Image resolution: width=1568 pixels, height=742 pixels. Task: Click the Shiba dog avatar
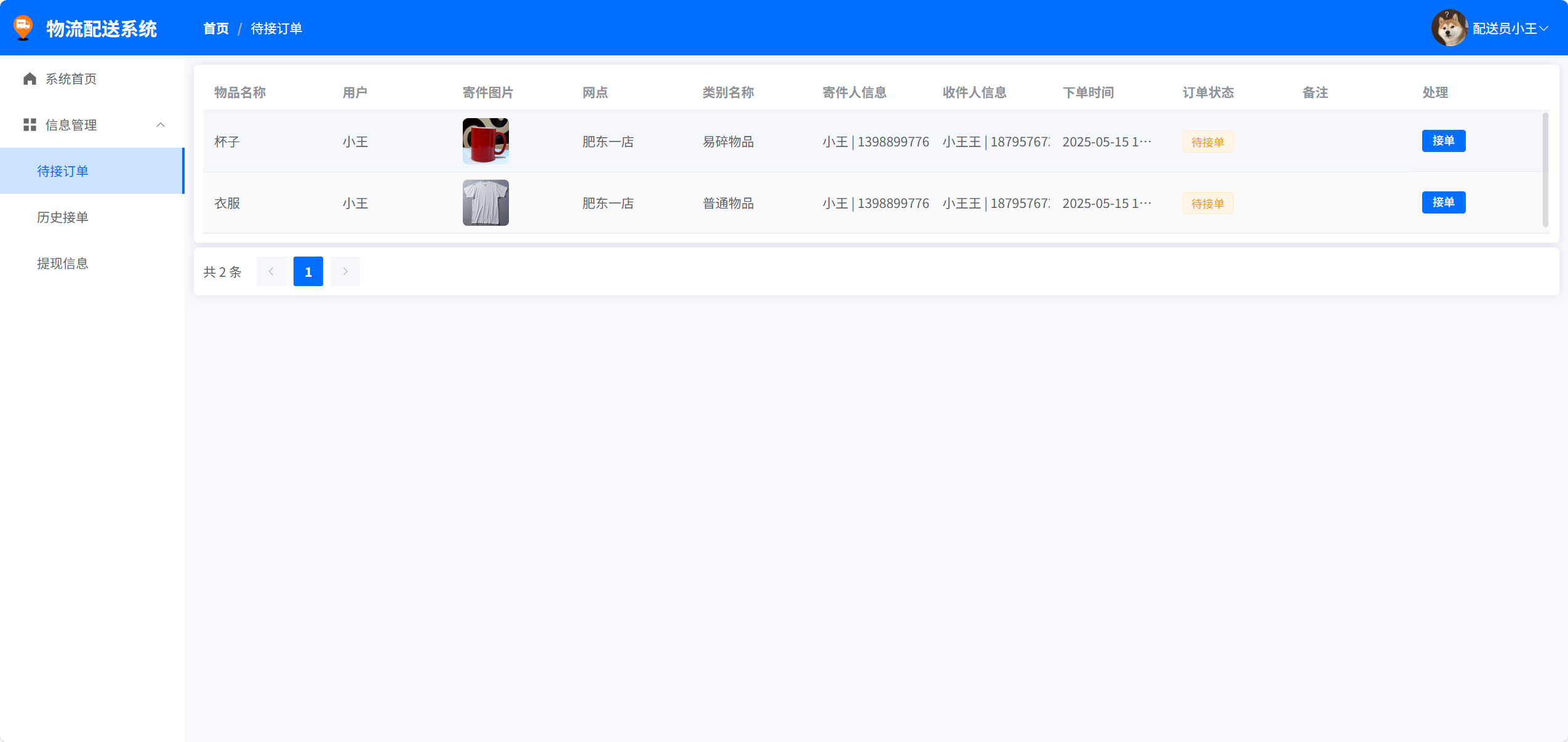pyautogui.click(x=1449, y=28)
